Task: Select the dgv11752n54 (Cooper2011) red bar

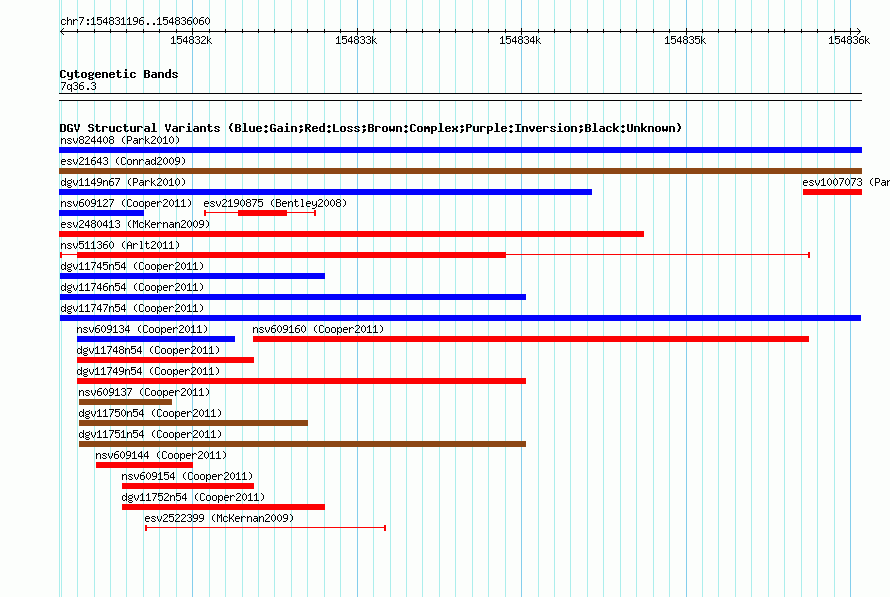Action: tap(224, 507)
